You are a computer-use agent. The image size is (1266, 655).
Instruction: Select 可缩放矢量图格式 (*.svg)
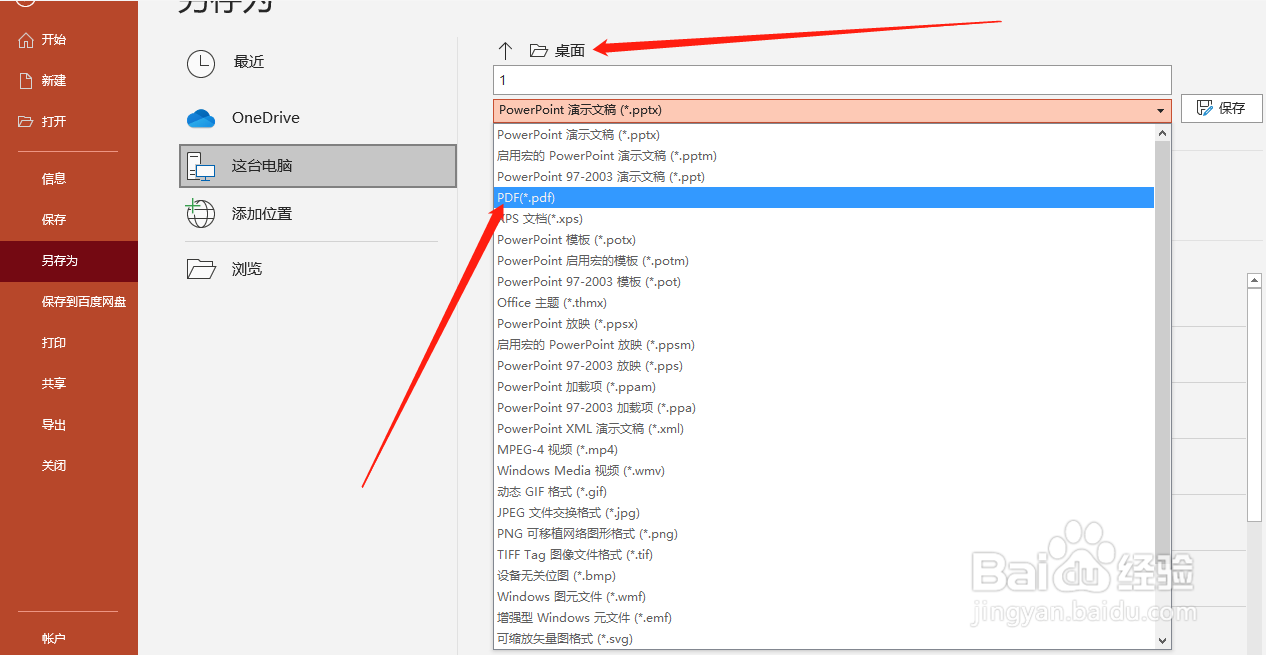824,639
